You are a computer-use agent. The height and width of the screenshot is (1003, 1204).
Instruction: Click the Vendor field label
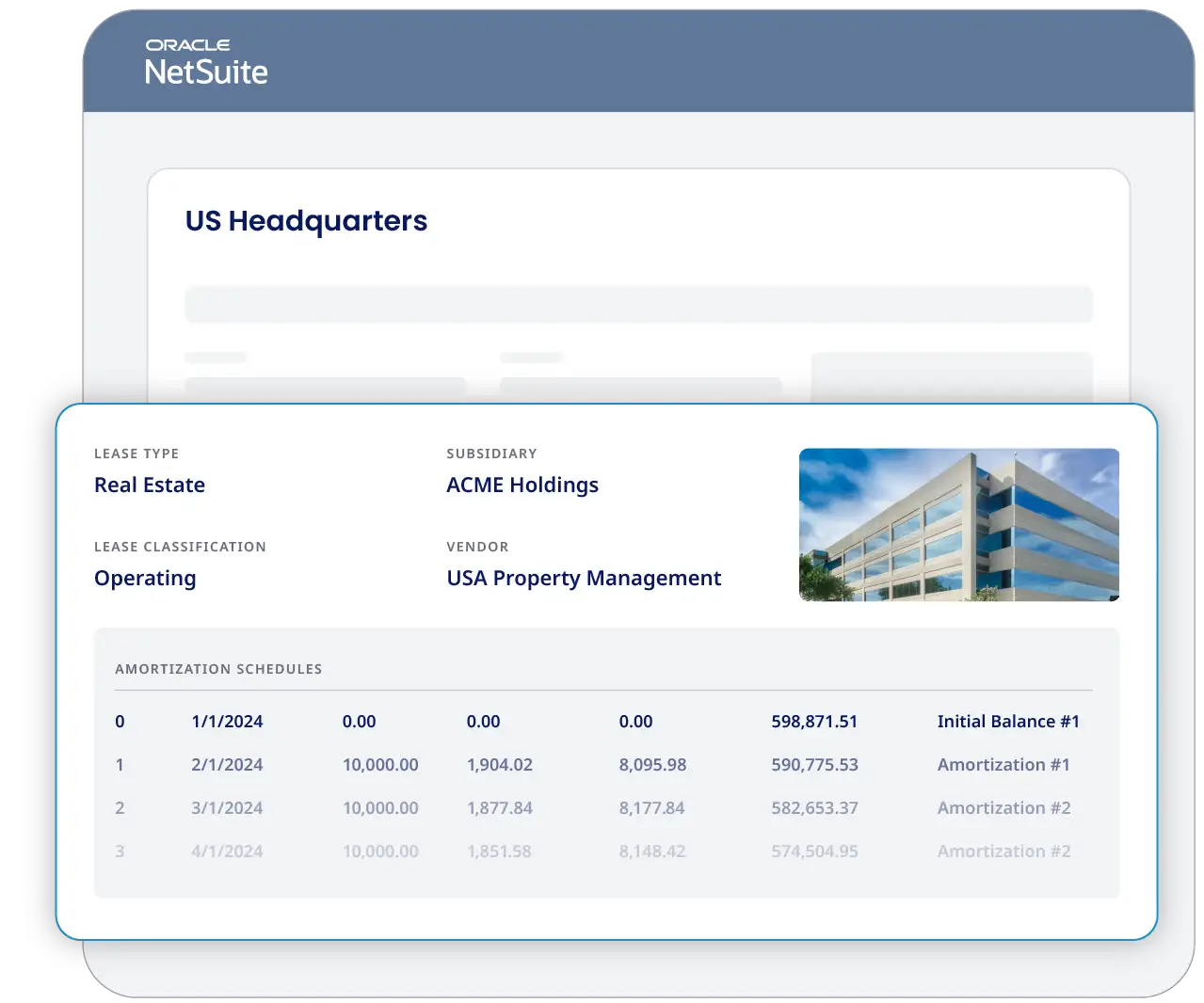[477, 547]
